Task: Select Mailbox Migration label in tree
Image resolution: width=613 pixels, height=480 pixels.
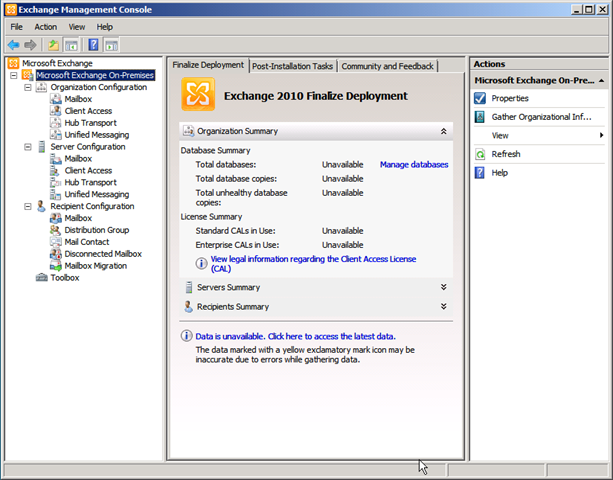Action: tap(96, 266)
